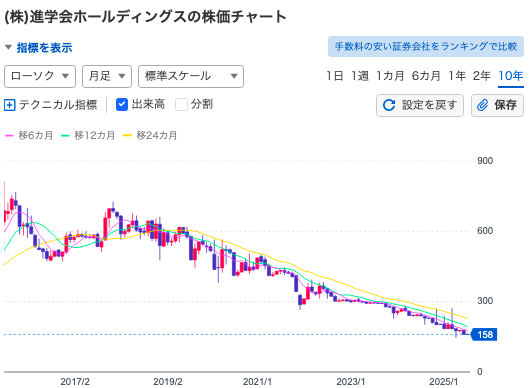Image resolution: width=530 pixels, height=388 pixels.
Task: Click the 2025/1 date axis label
Action: 443,382
